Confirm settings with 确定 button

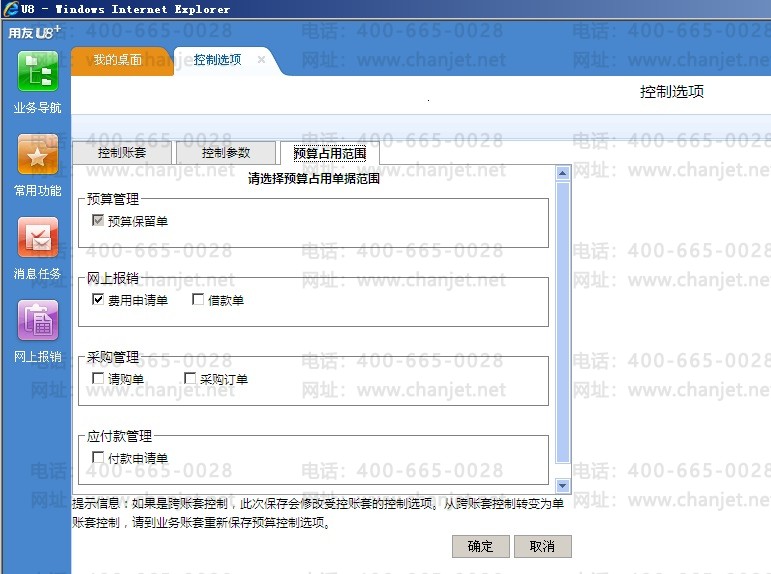pyautogui.click(x=480, y=546)
